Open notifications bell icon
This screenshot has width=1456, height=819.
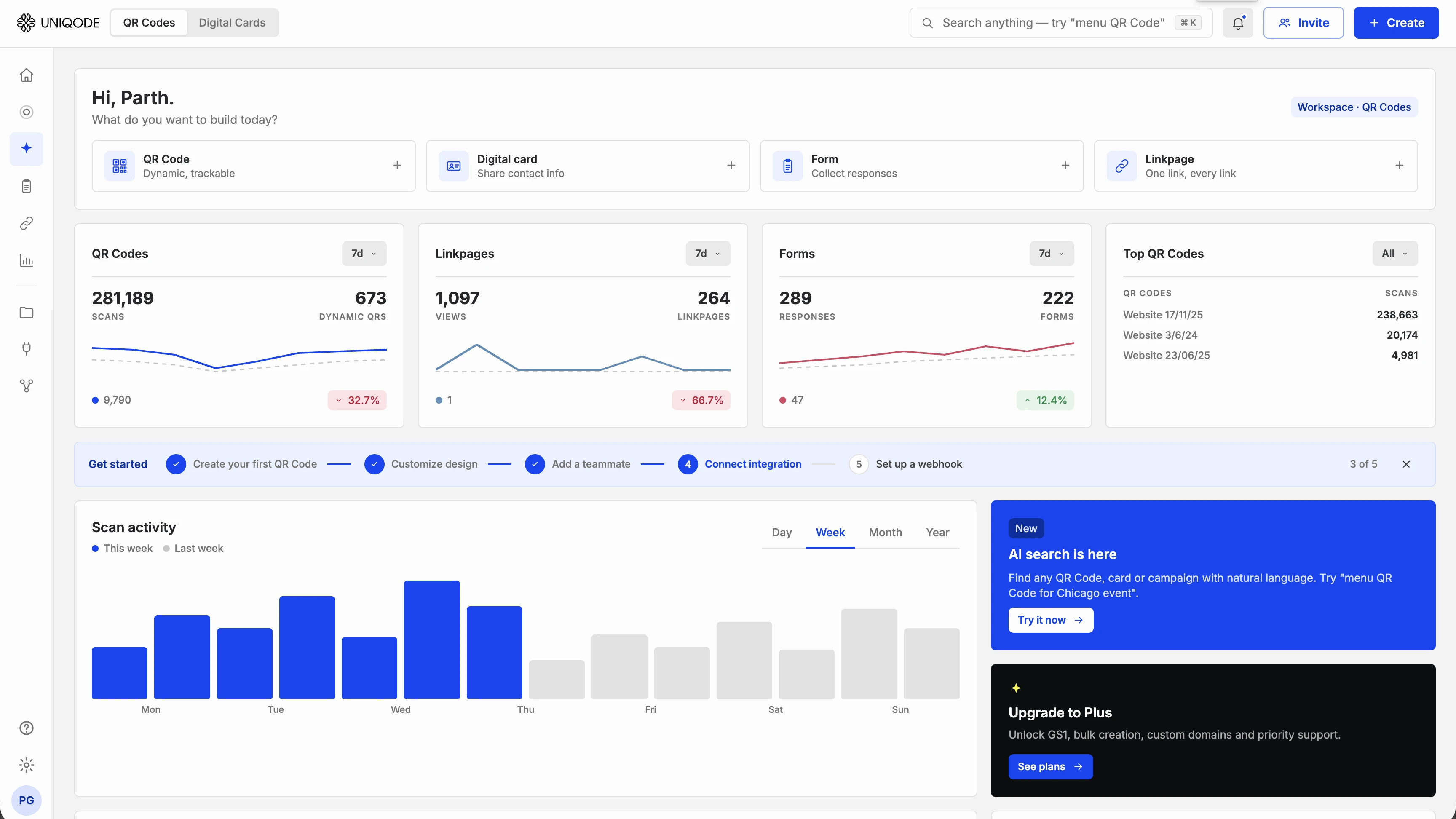tap(1238, 23)
